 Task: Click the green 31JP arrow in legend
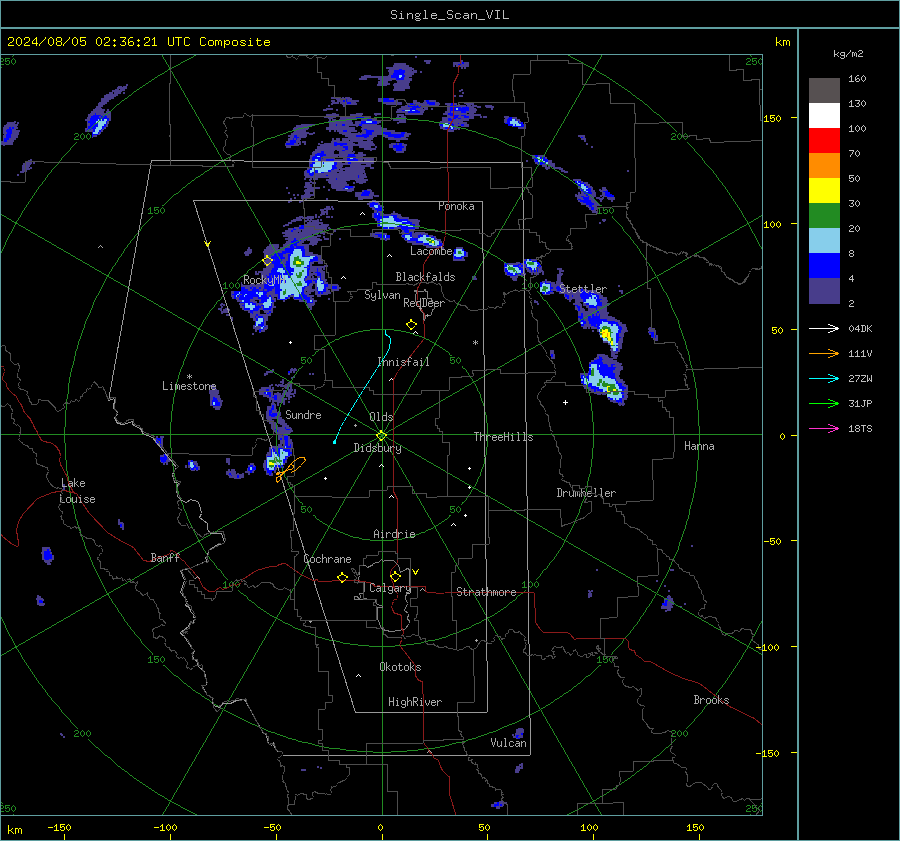tap(824, 404)
